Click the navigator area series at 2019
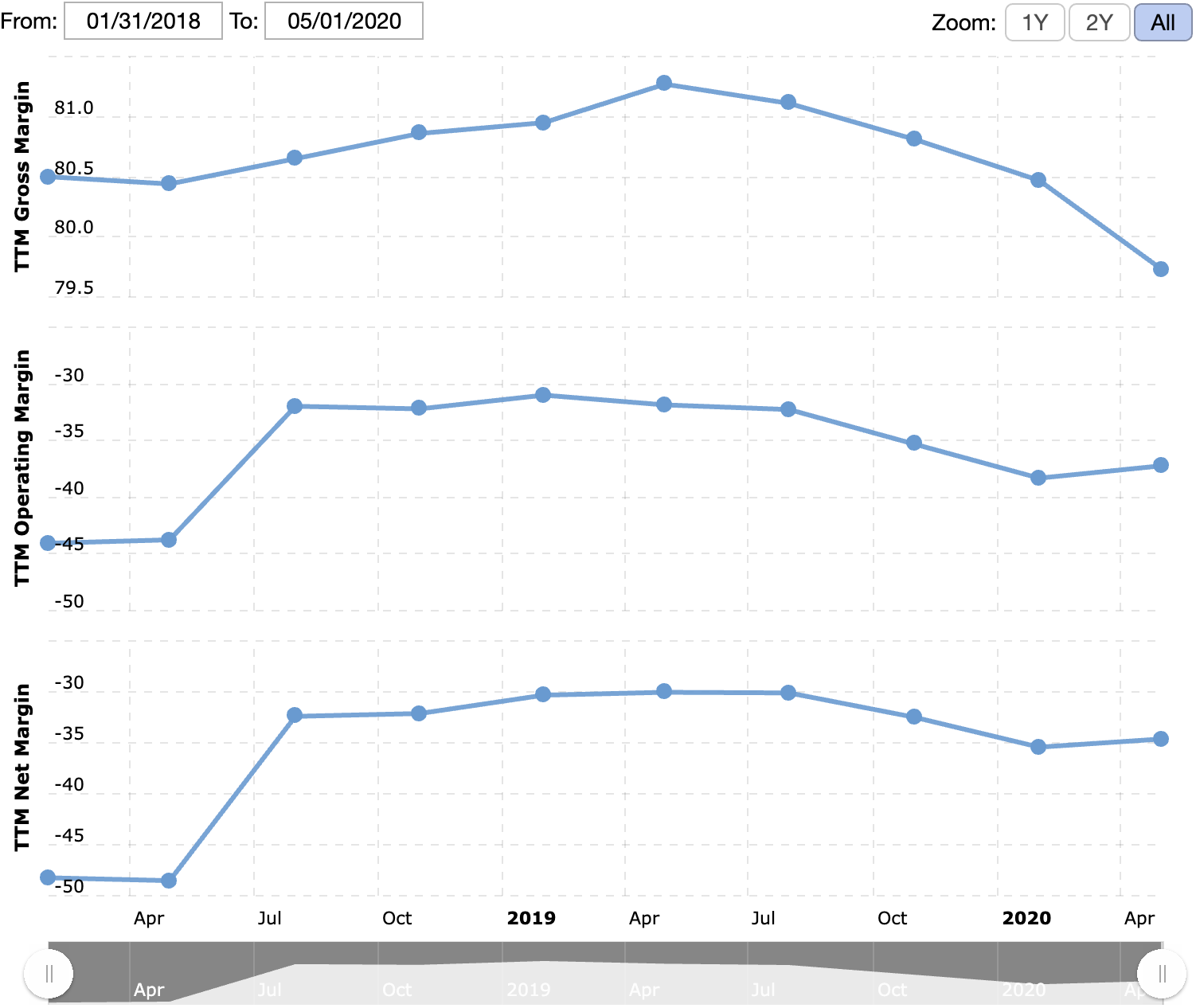 tap(543, 981)
